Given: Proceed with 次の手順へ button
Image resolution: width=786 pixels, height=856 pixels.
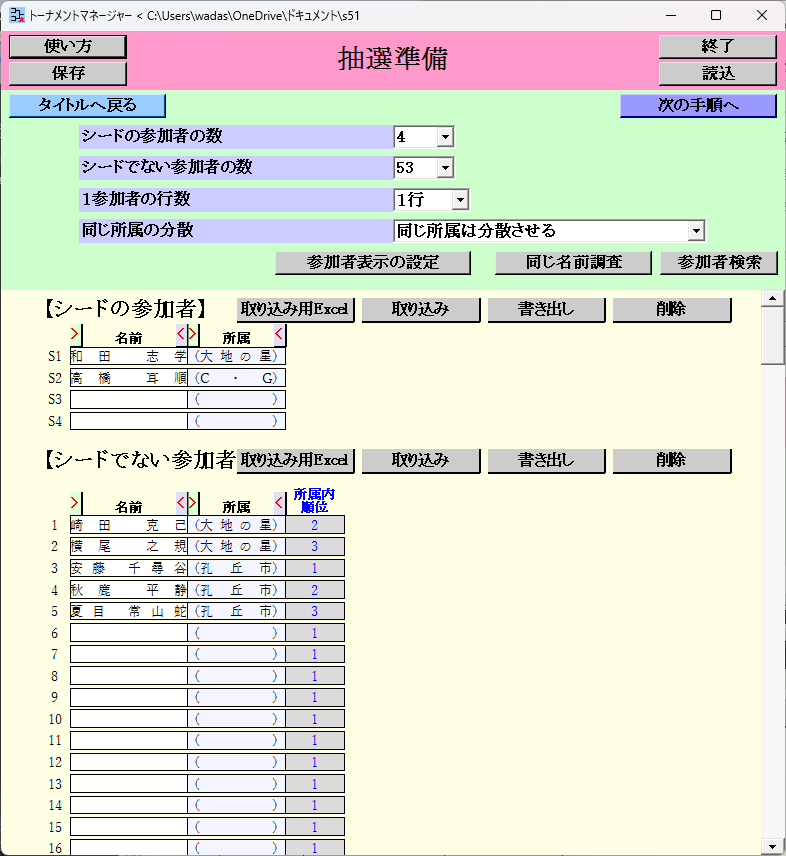Looking at the screenshot, I should [698, 105].
